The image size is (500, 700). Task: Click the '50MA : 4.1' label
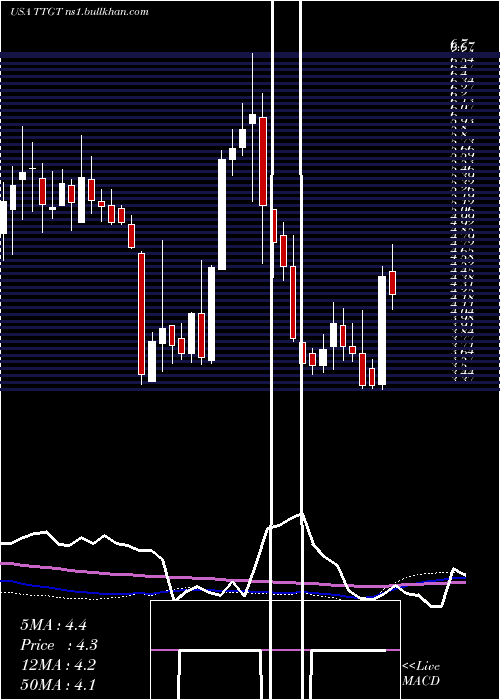[x=58, y=684]
